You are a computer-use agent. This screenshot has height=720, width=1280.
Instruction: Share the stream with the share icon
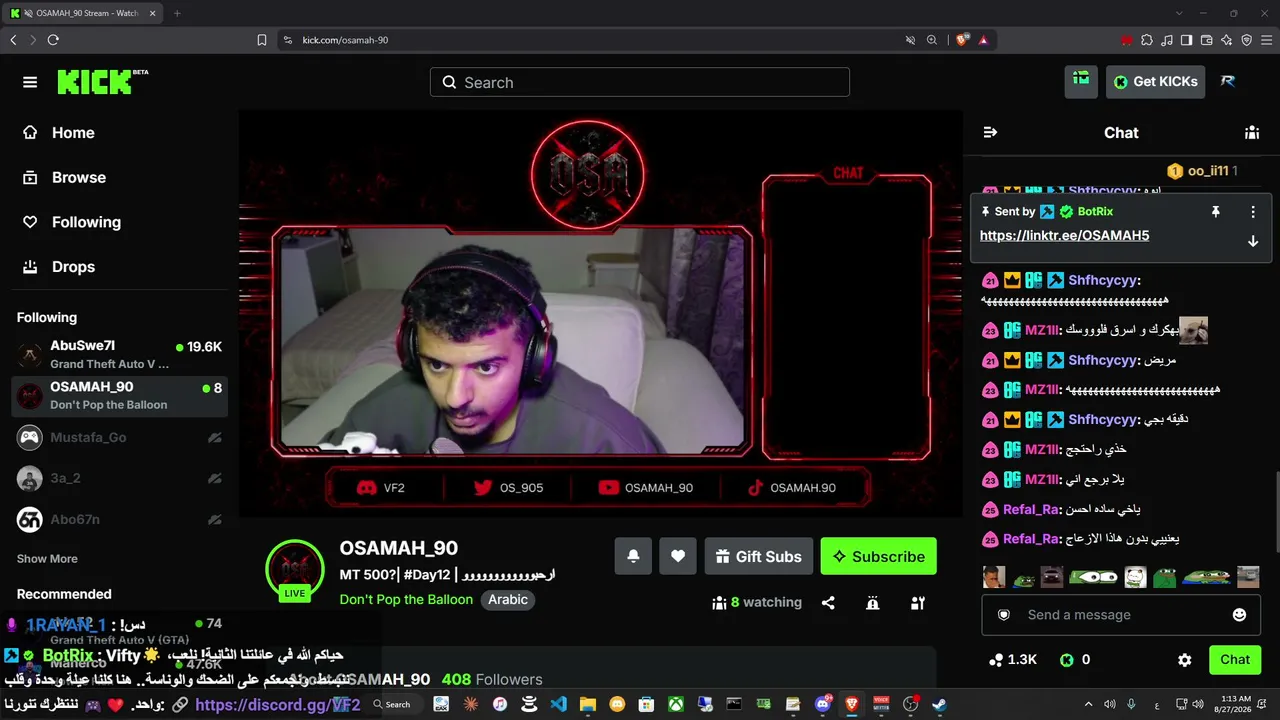click(x=828, y=603)
